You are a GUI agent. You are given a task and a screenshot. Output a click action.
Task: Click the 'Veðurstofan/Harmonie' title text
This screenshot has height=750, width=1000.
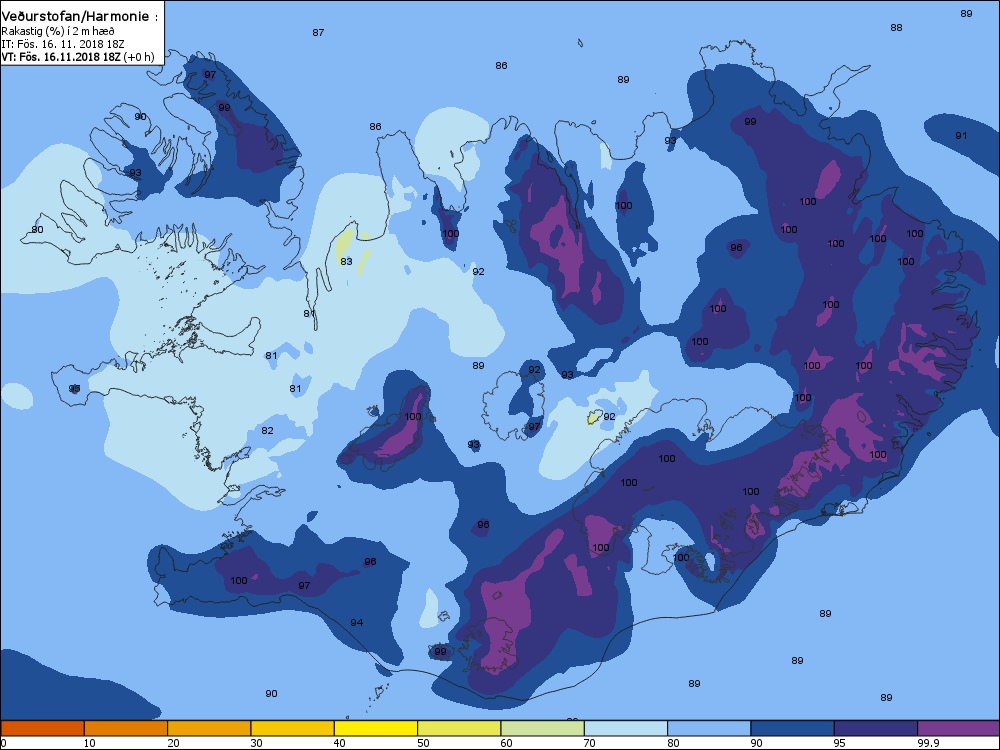click(75, 17)
